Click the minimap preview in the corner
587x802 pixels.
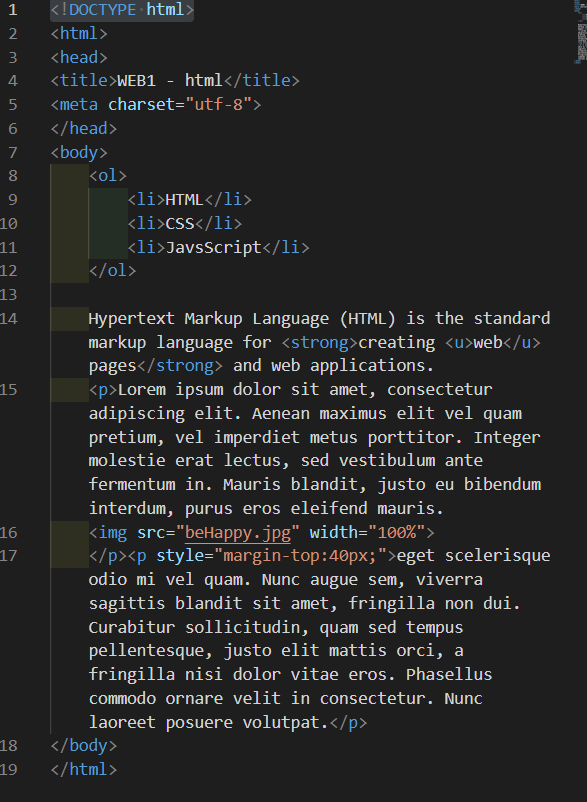(x=580, y=31)
